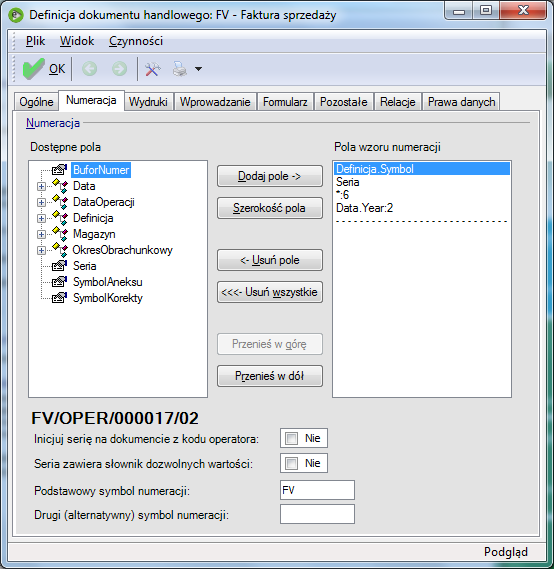This screenshot has width=554, height=569.
Task: Switch to the Wydruki tab
Action: (x=148, y=102)
